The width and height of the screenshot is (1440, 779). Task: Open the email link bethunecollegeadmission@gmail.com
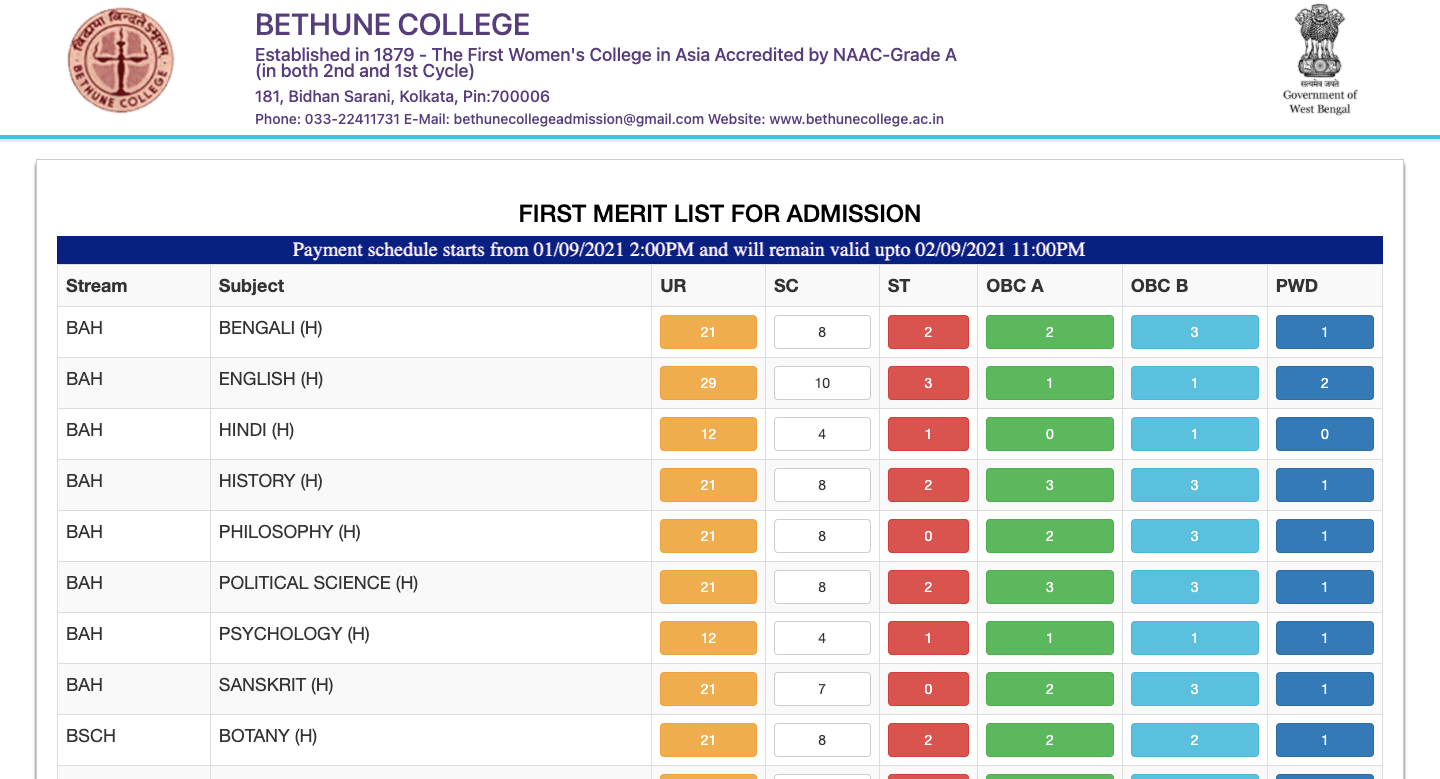point(578,119)
